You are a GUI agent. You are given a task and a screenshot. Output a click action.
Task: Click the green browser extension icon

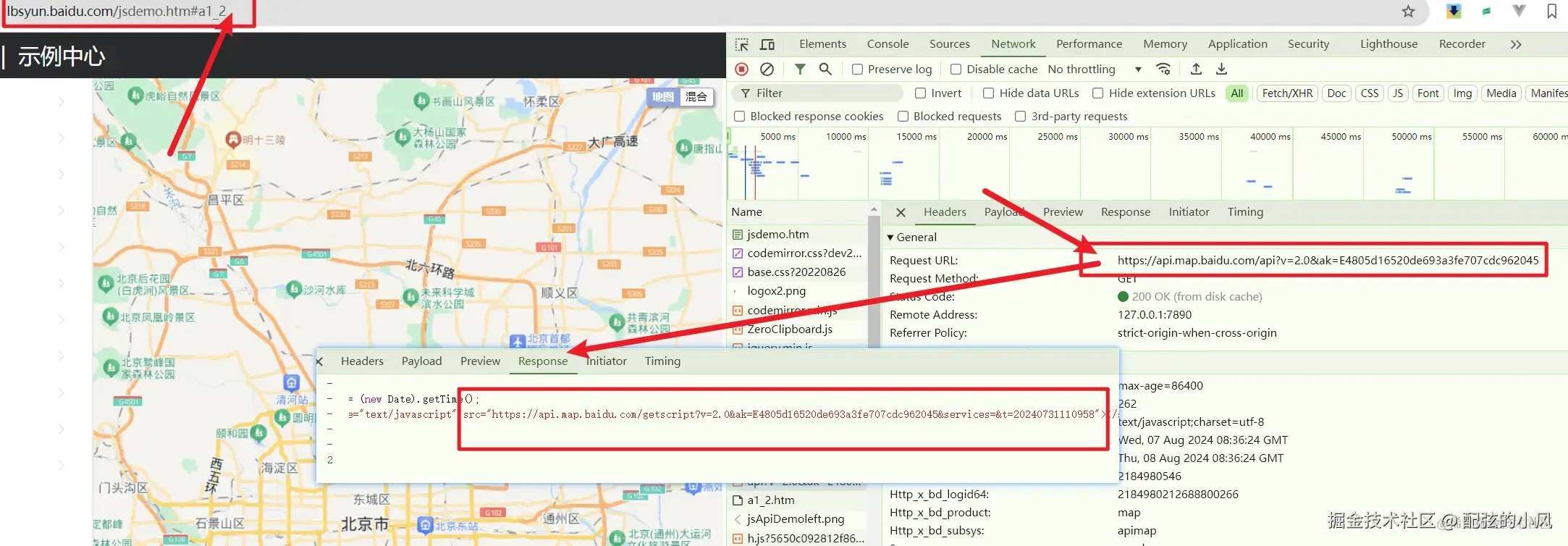1486,12
